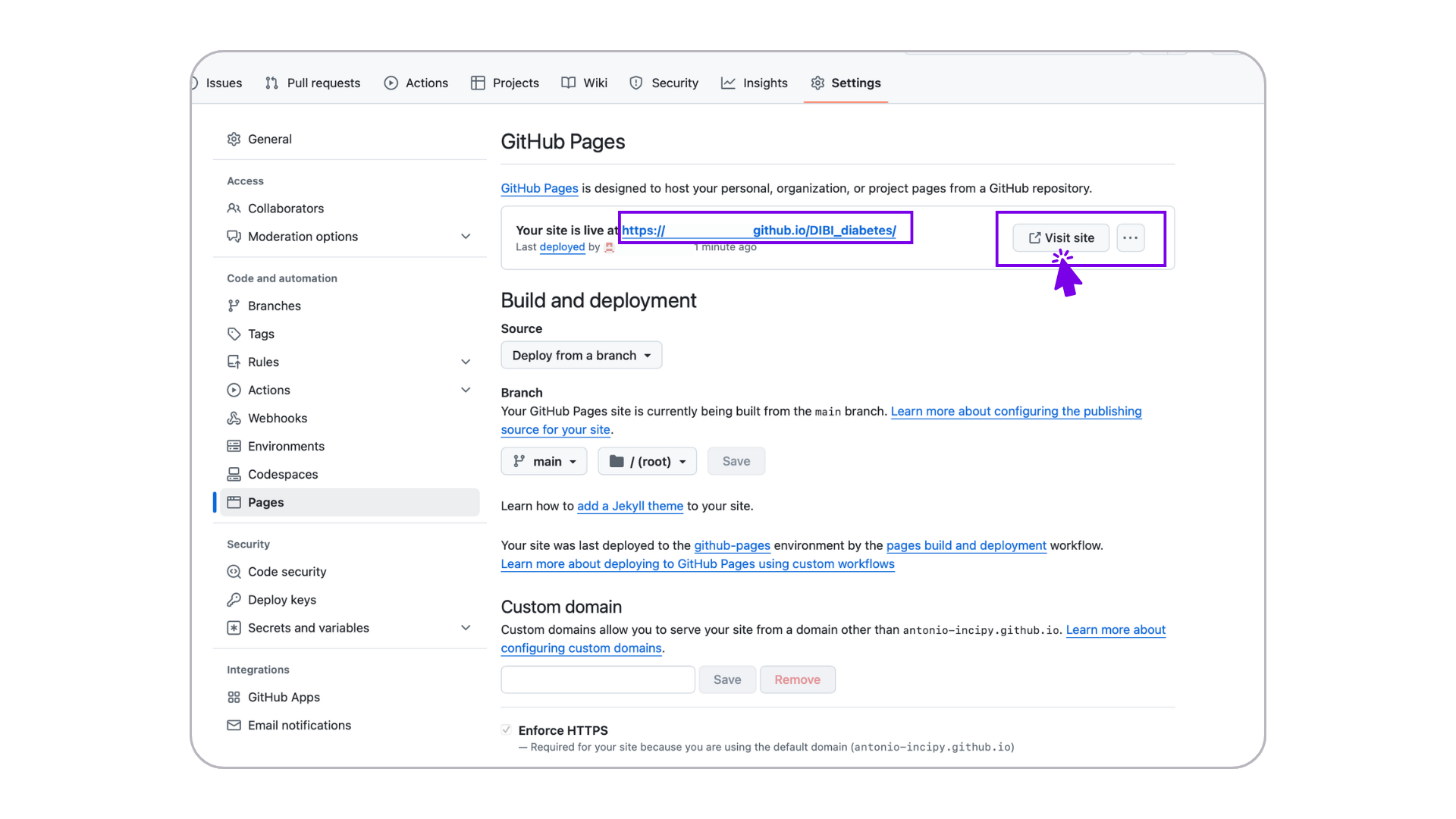
Task: Click the Codespaces icon
Action: tap(234, 474)
